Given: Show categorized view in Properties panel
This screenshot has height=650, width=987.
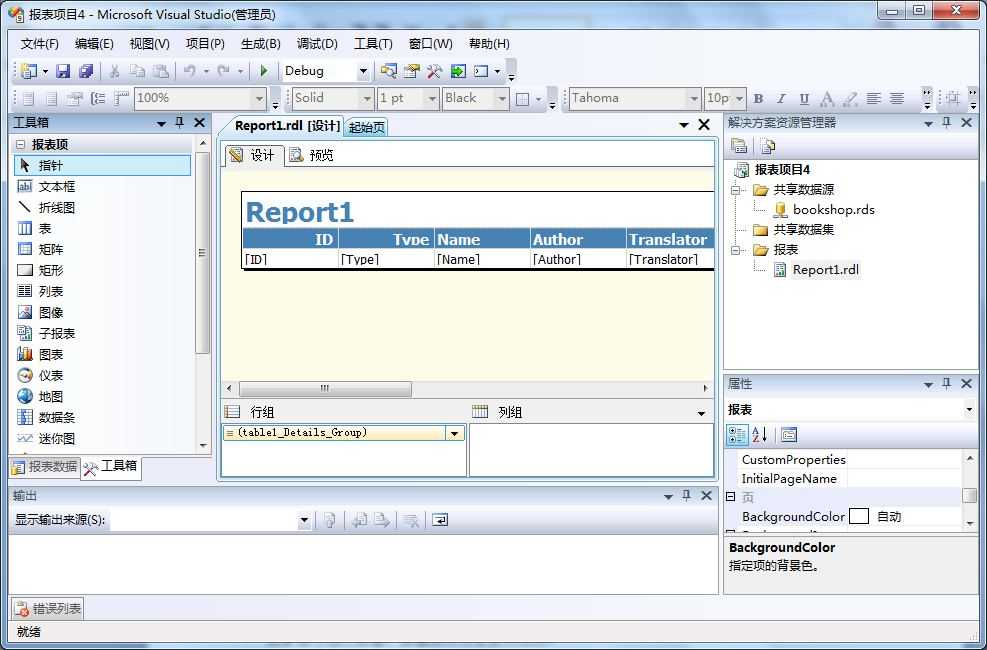Looking at the screenshot, I should (737, 434).
